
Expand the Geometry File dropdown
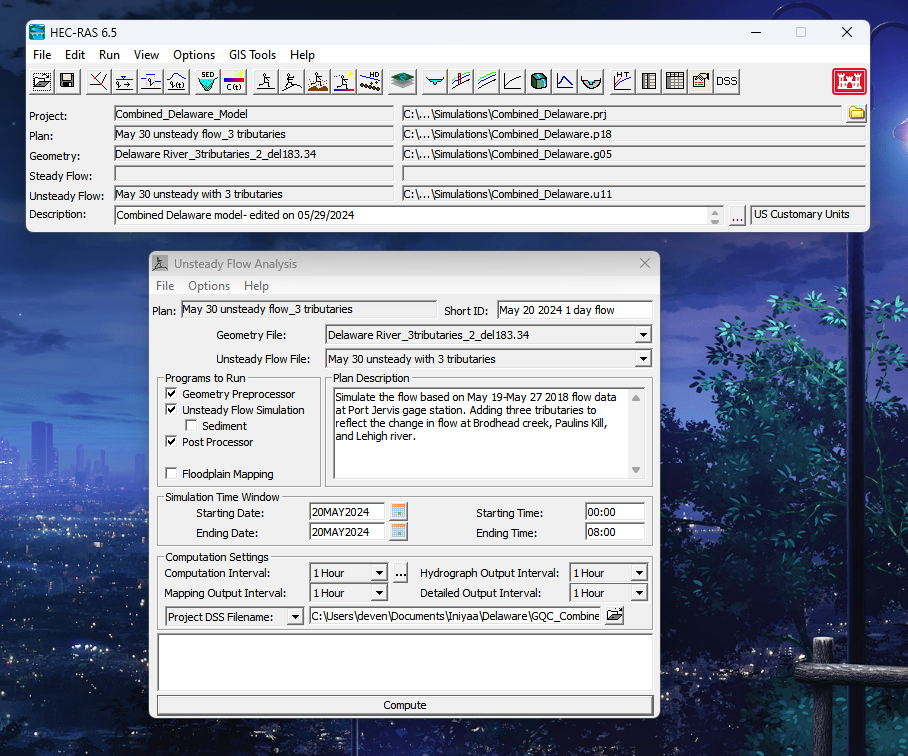coord(643,335)
